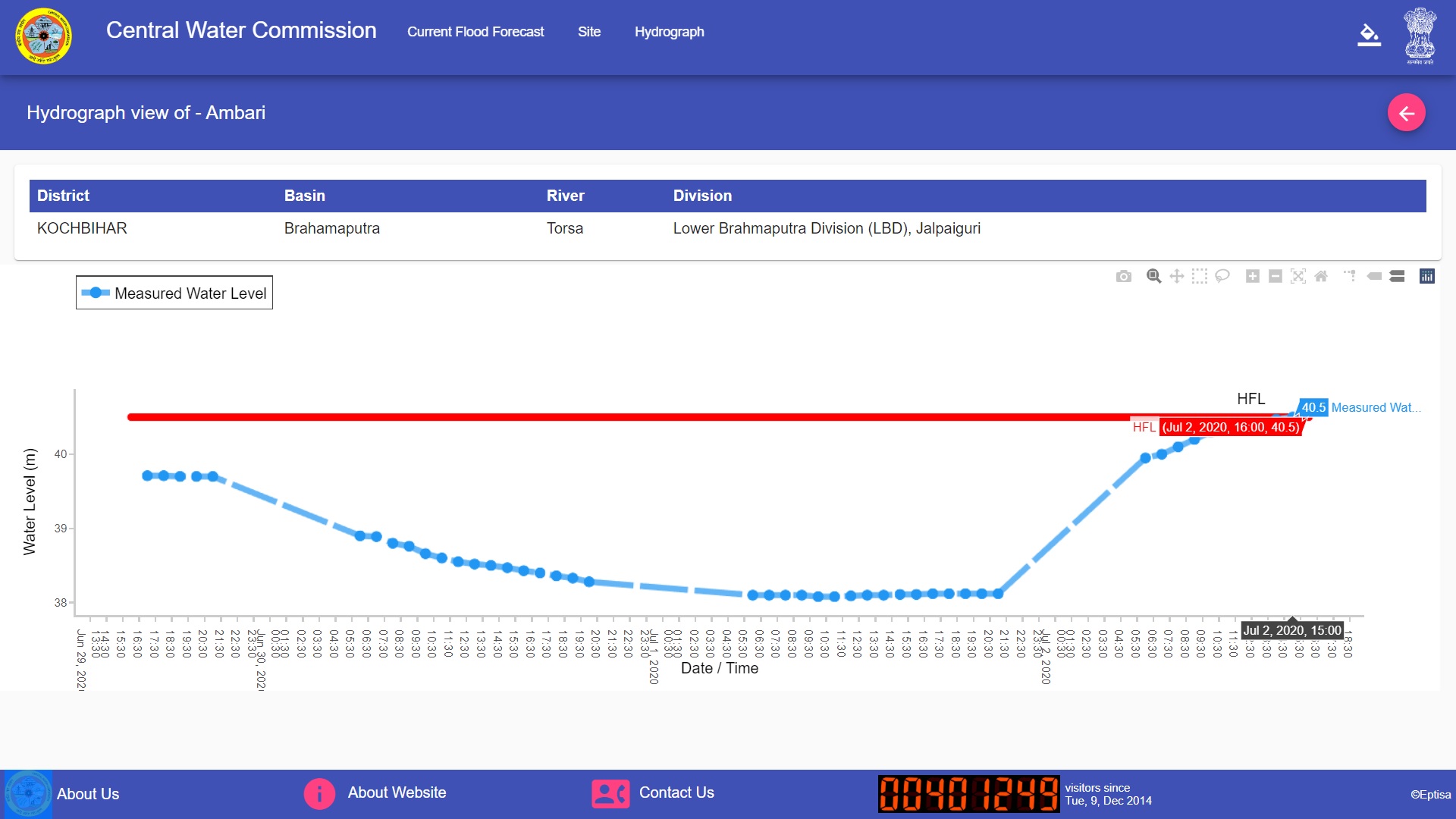
Task: Select the Zoom tool in chart toolbar
Action: click(x=1153, y=277)
